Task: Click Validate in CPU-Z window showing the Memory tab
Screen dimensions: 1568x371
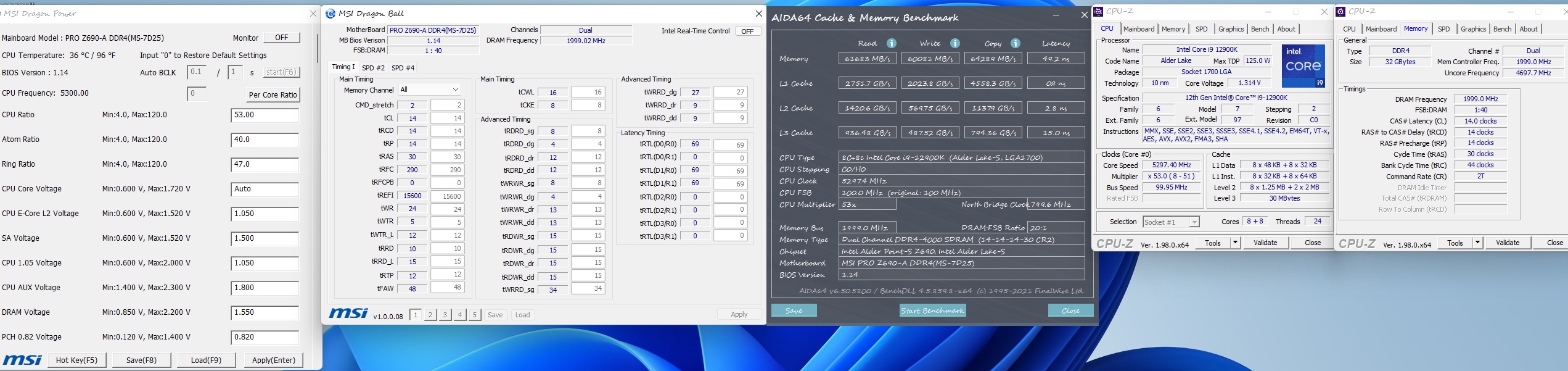Action: [1508, 243]
